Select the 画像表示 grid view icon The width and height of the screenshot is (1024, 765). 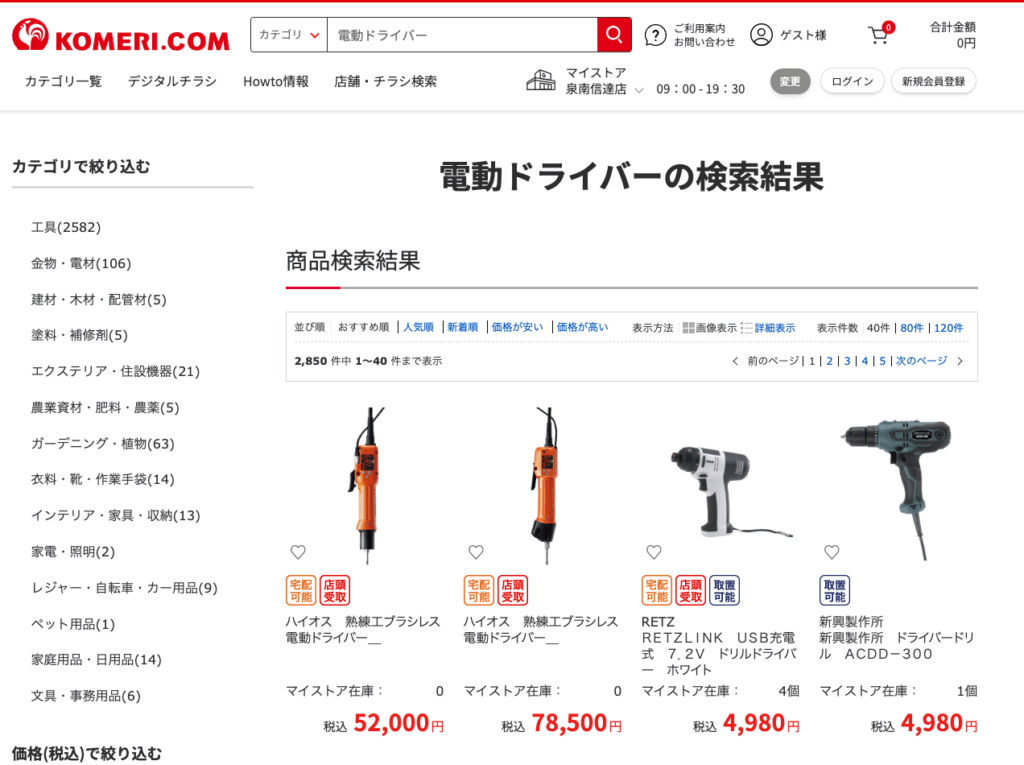pos(688,328)
